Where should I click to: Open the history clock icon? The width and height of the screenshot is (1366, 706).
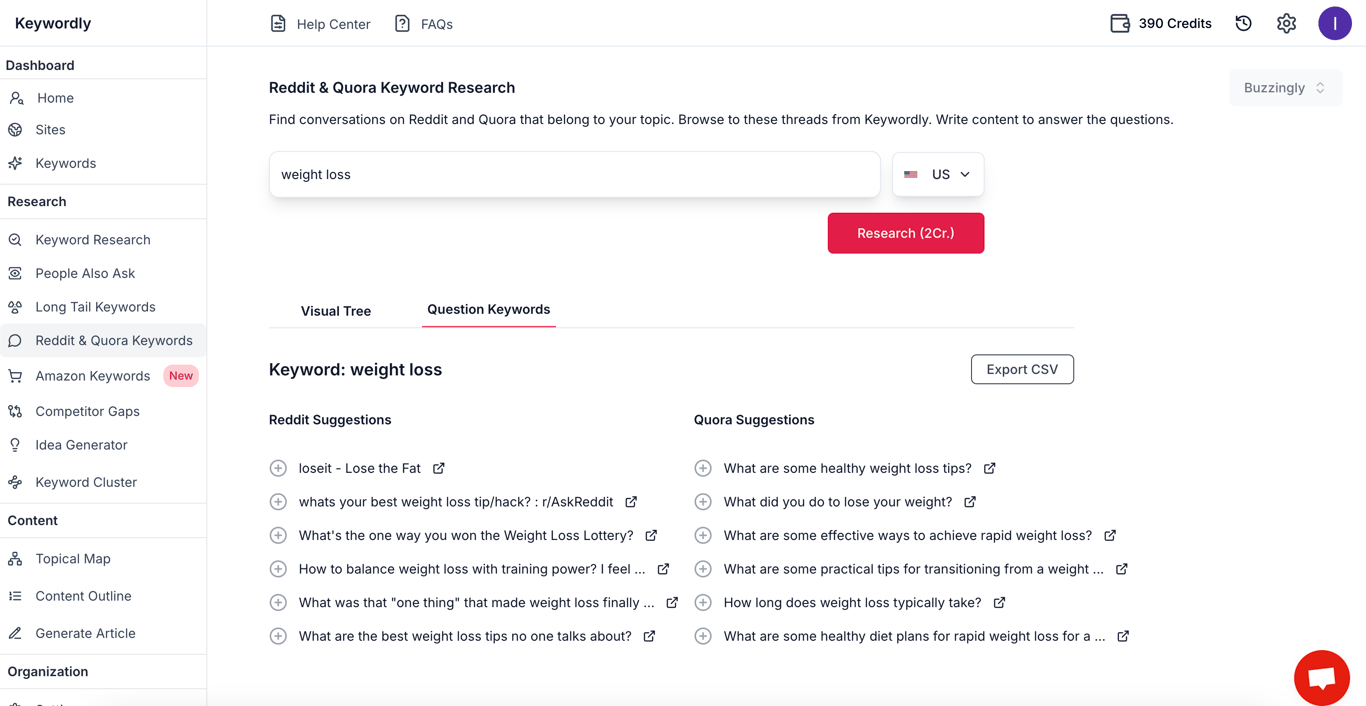pos(1243,23)
